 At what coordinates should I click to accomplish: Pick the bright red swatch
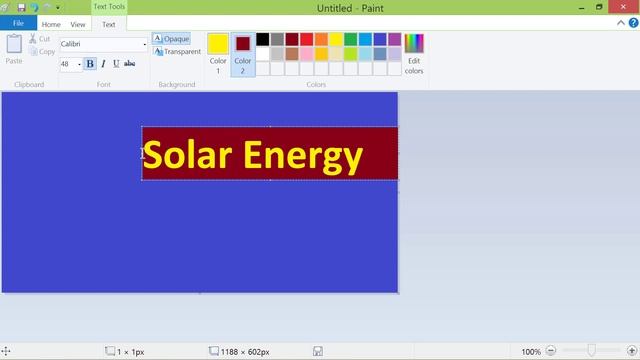(307, 39)
